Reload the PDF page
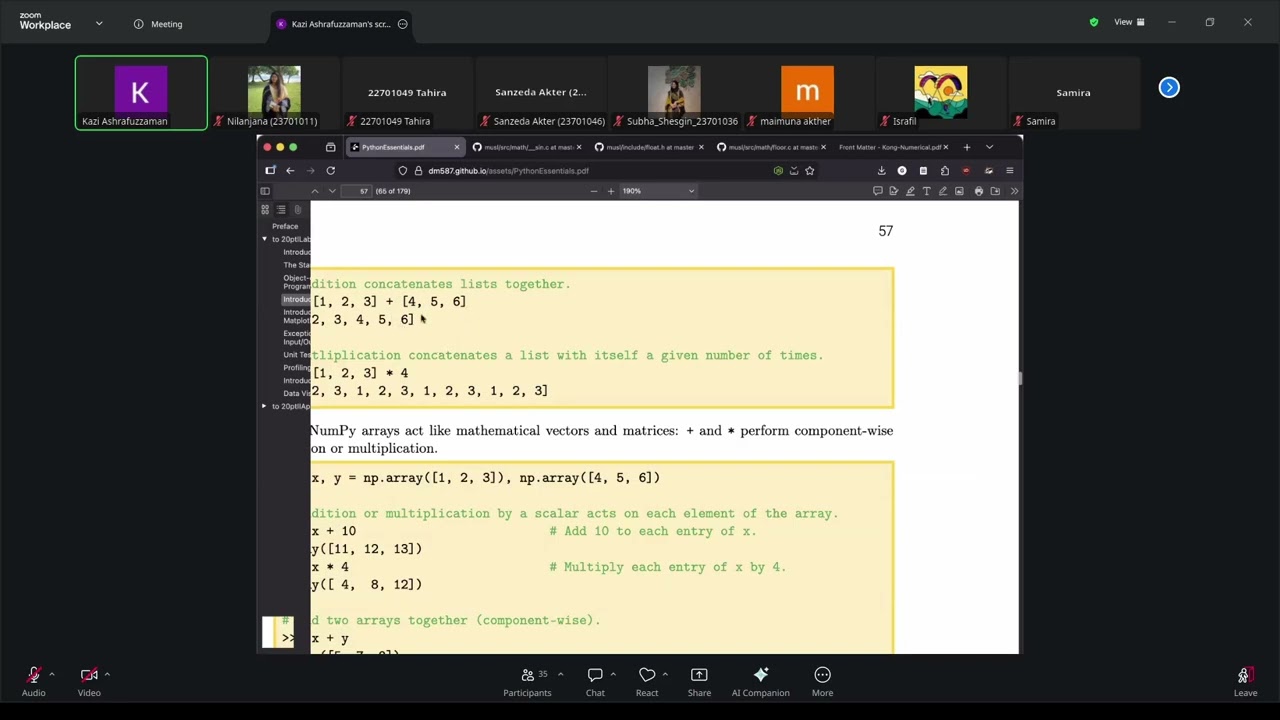This screenshot has width=1280, height=720. [x=330, y=170]
